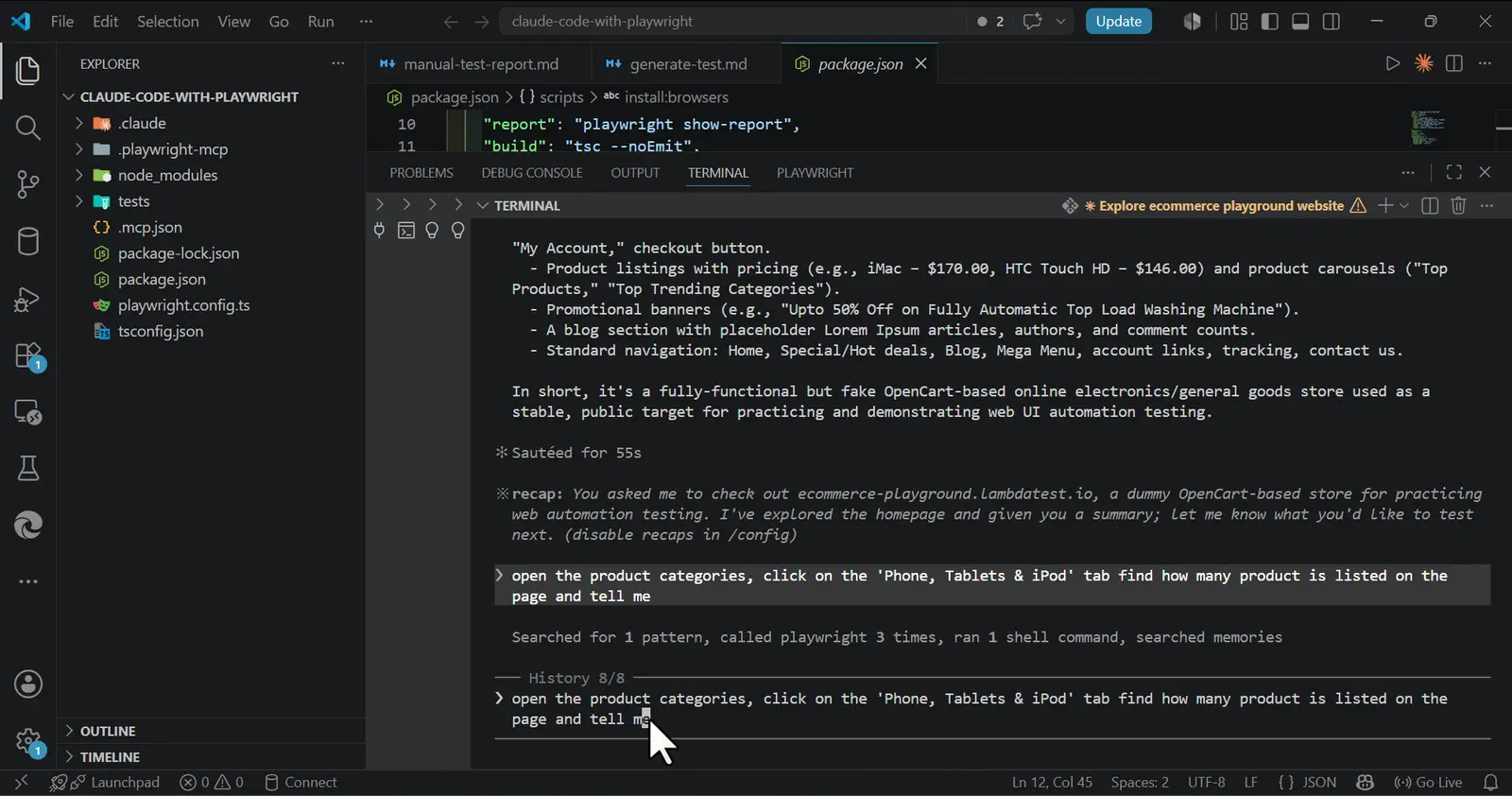Close the package.json editor tab
Viewport: 1512px width, 796px height.
click(920, 63)
